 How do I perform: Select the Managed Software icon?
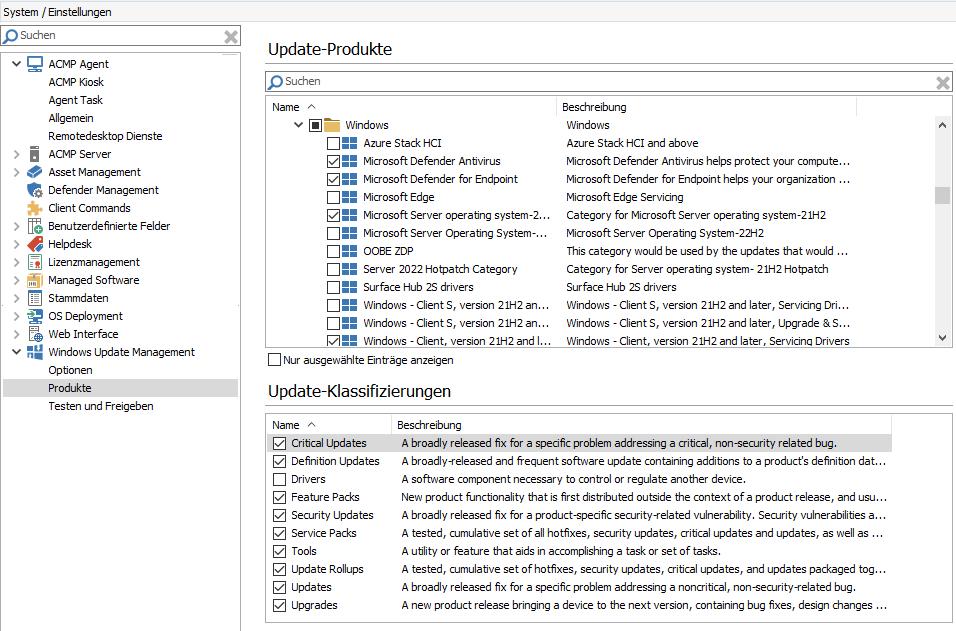(33, 280)
